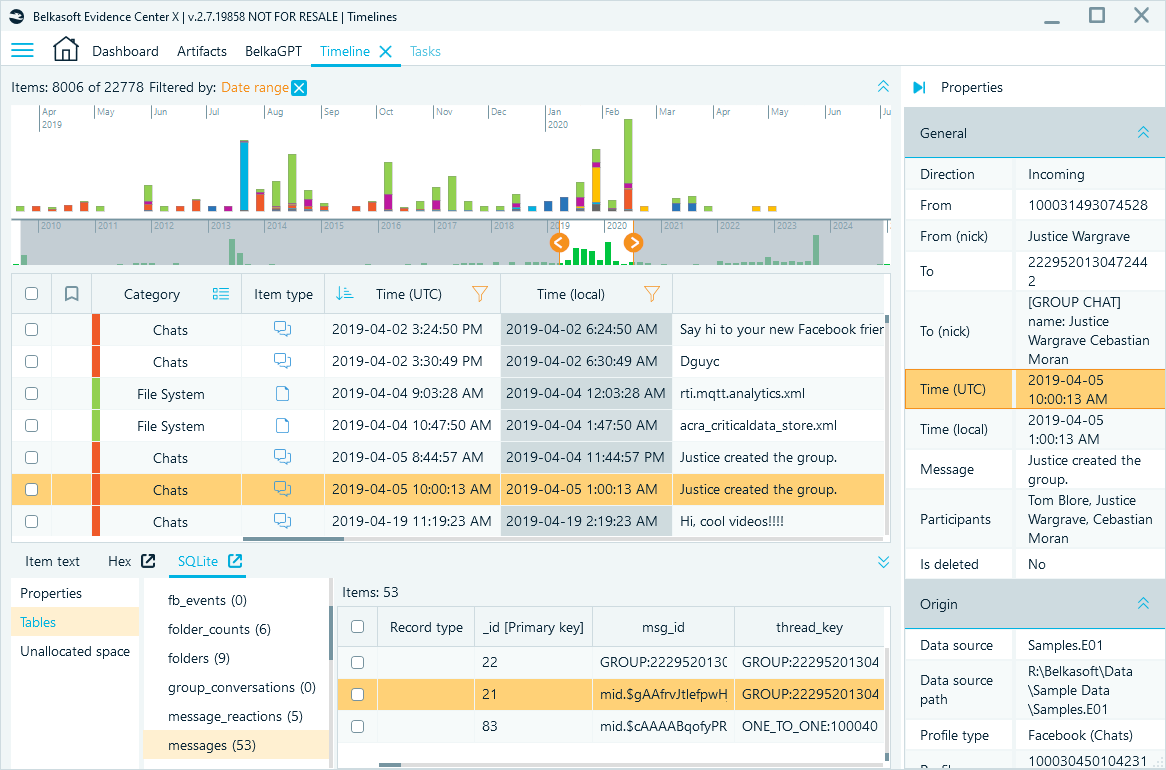Toggle the bookmark column header icon
The width and height of the screenshot is (1166, 770).
71,294
